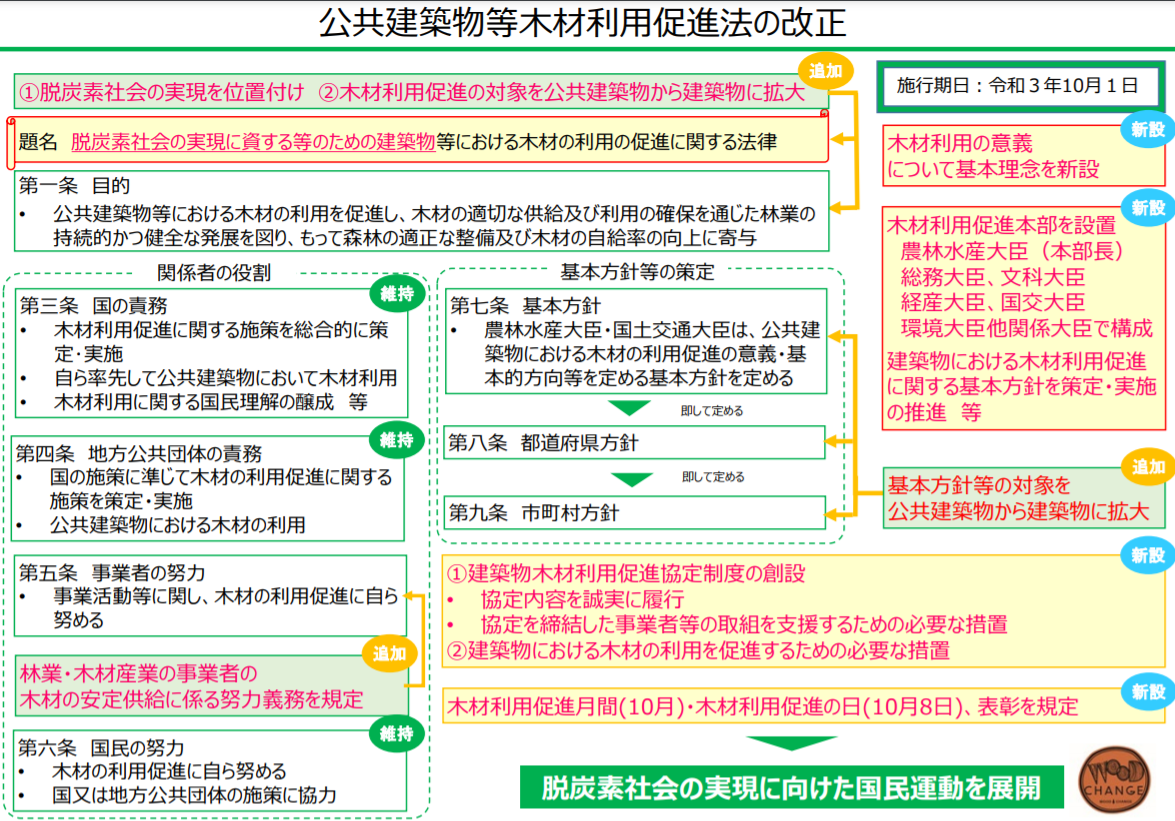The height and width of the screenshot is (821, 1175).
Task: Click "協定を締結した事業者等の取組を支援するための必要な措置" bullet
Action: 744,625
